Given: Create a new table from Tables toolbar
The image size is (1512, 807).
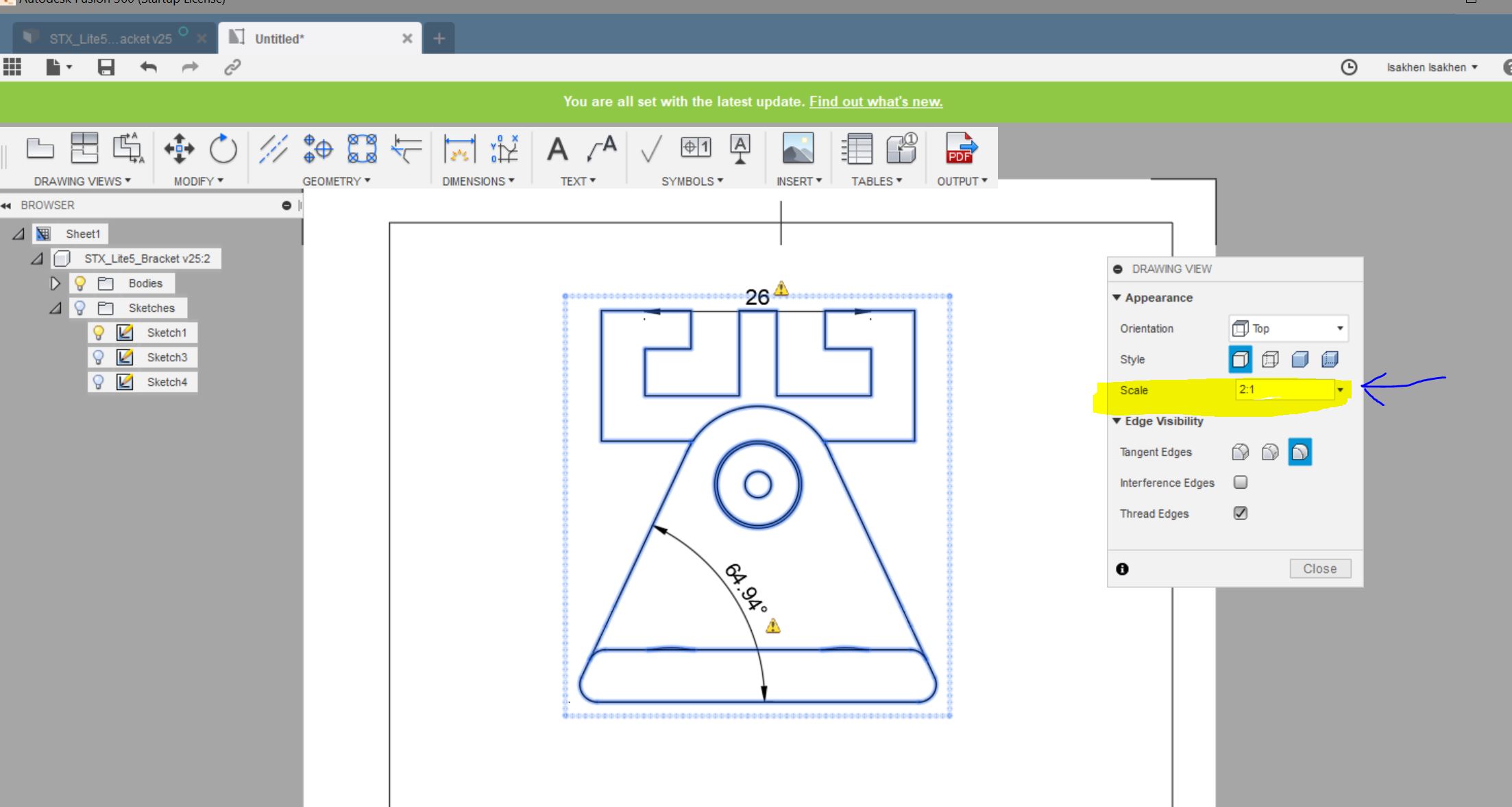Looking at the screenshot, I should point(856,148).
